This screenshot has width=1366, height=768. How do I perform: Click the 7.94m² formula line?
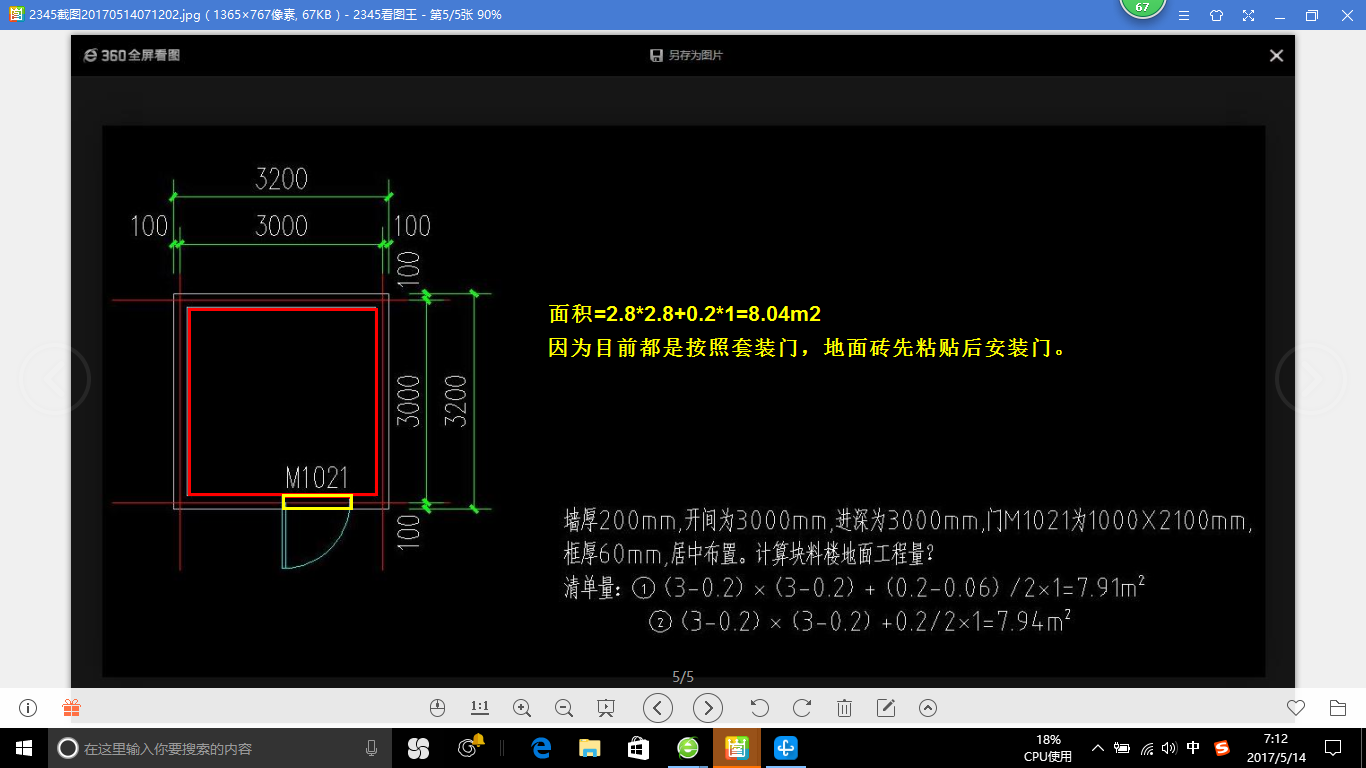click(861, 621)
